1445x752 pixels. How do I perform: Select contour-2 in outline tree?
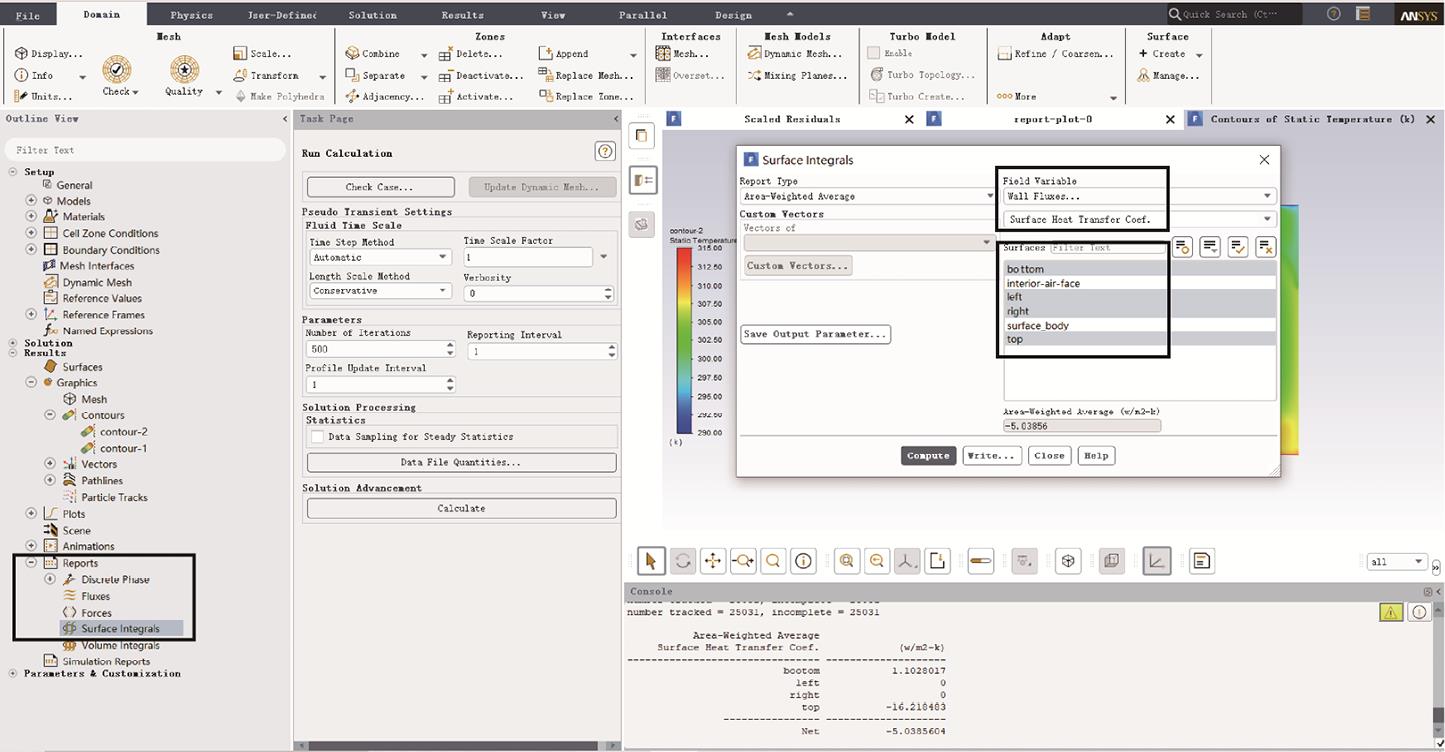click(x=123, y=432)
